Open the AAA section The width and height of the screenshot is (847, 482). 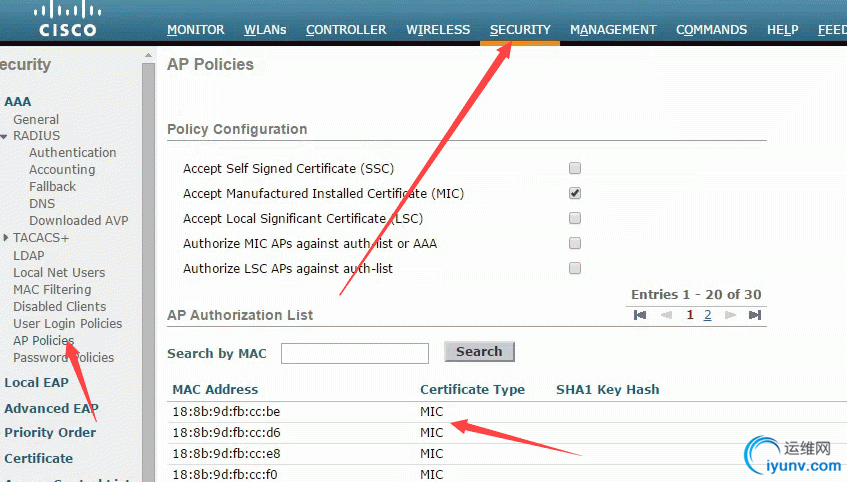pyautogui.click(x=18, y=102)
